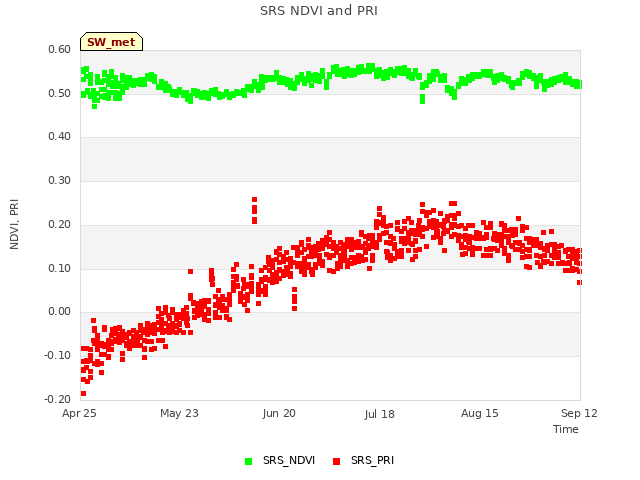Click the -0.10 y-axis tick label
640x480 pixels.
(x=58, y=356)
